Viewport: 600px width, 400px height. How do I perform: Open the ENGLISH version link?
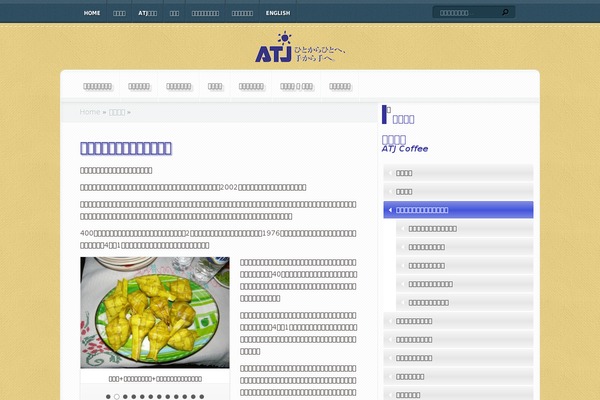(278, 13)
